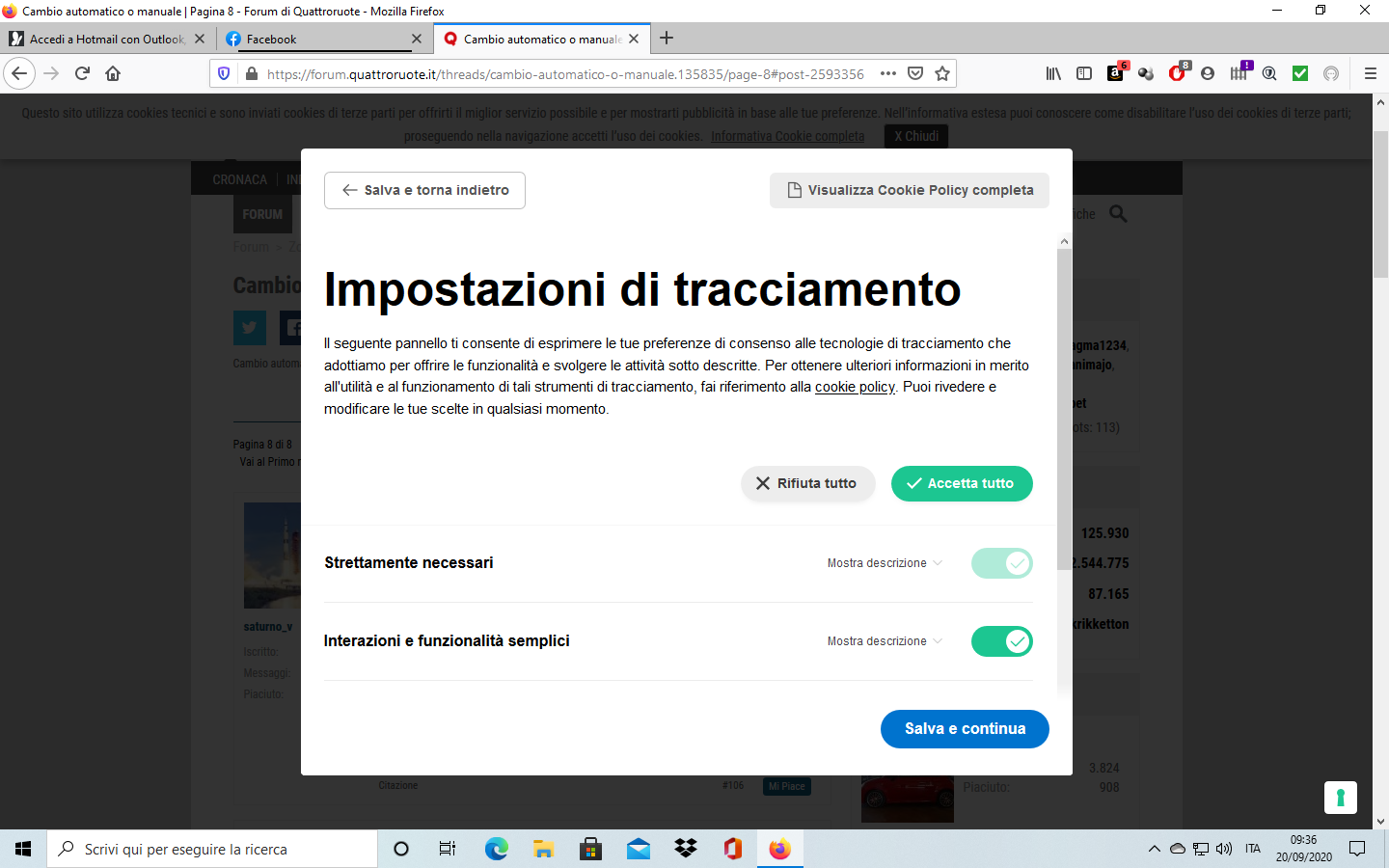Bookmark this page with the star

click(942, 73)
